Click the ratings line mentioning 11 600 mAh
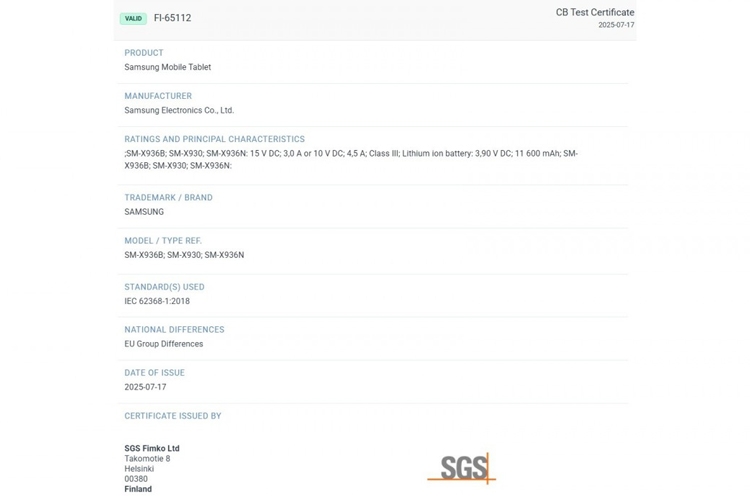 pyautogui.click(x=351, y=154)
